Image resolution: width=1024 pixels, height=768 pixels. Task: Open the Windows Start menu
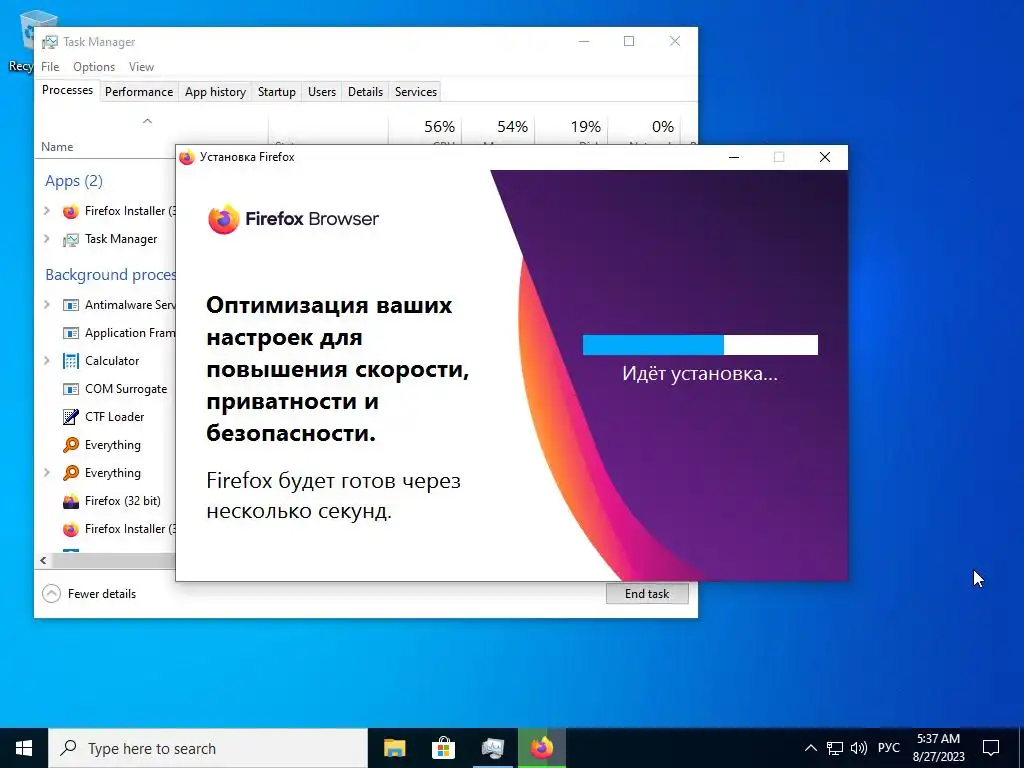24,748
